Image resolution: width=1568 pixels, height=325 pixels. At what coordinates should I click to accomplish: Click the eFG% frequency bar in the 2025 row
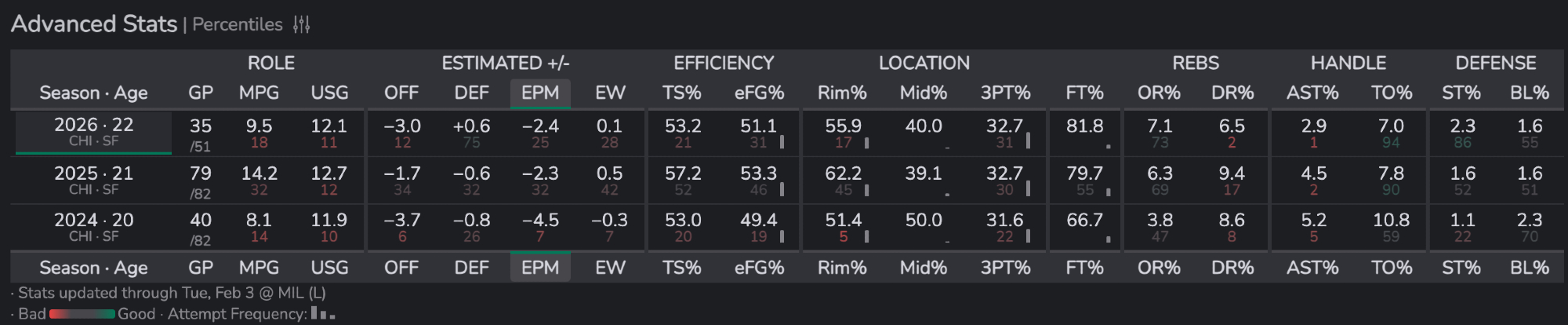(782, 189)
